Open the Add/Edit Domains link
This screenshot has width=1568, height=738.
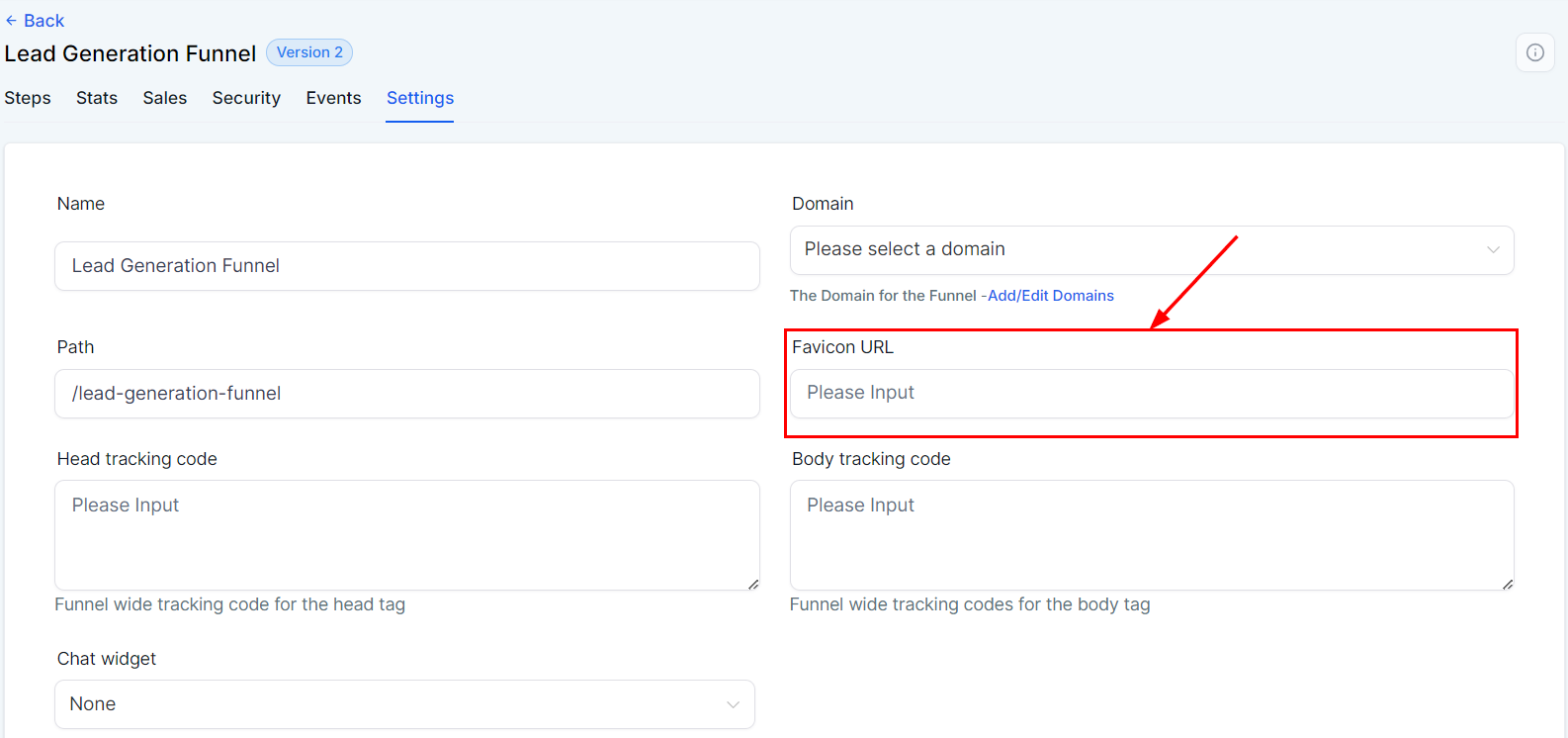1051,296
